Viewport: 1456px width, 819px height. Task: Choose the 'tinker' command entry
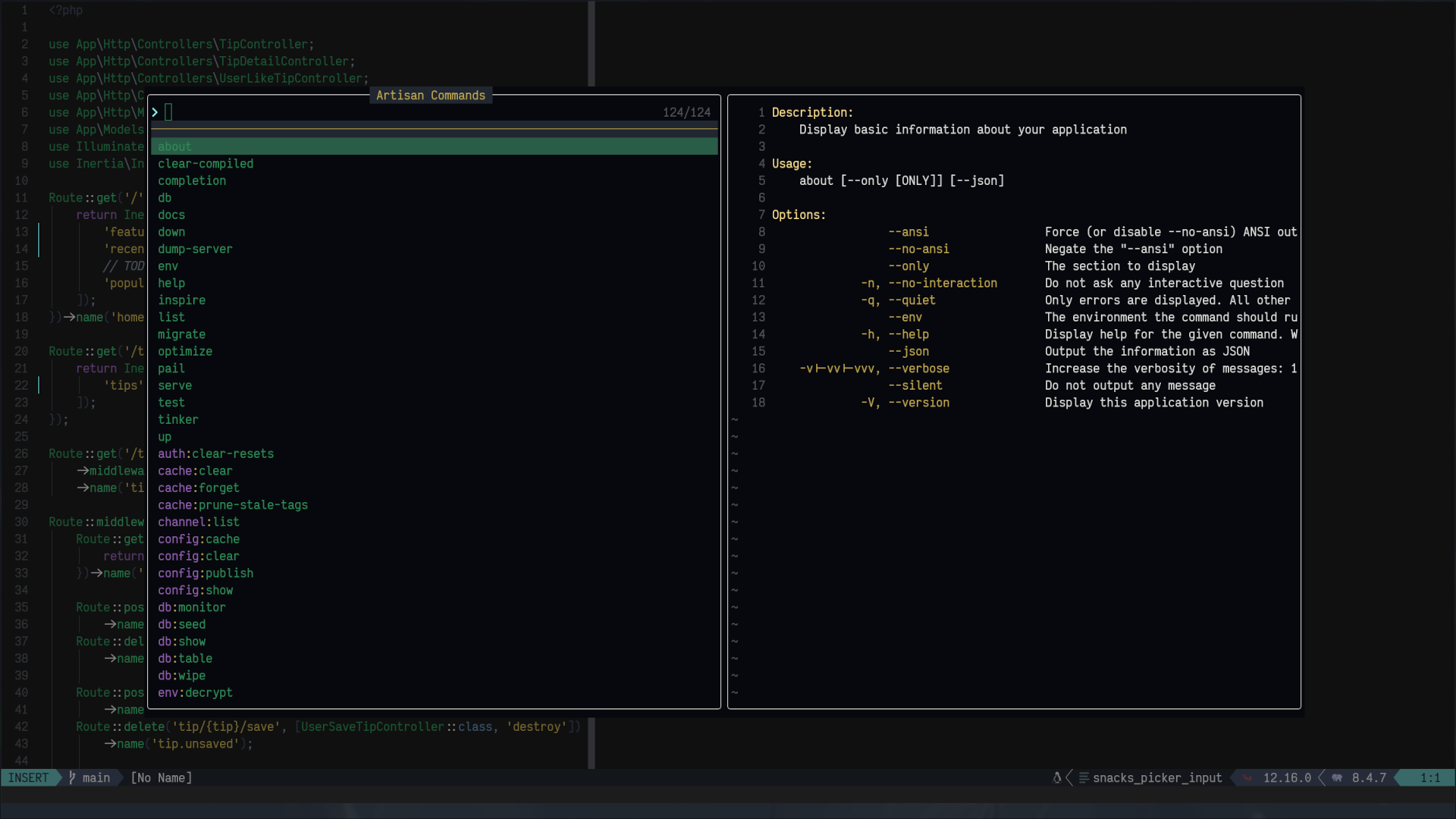177,419
